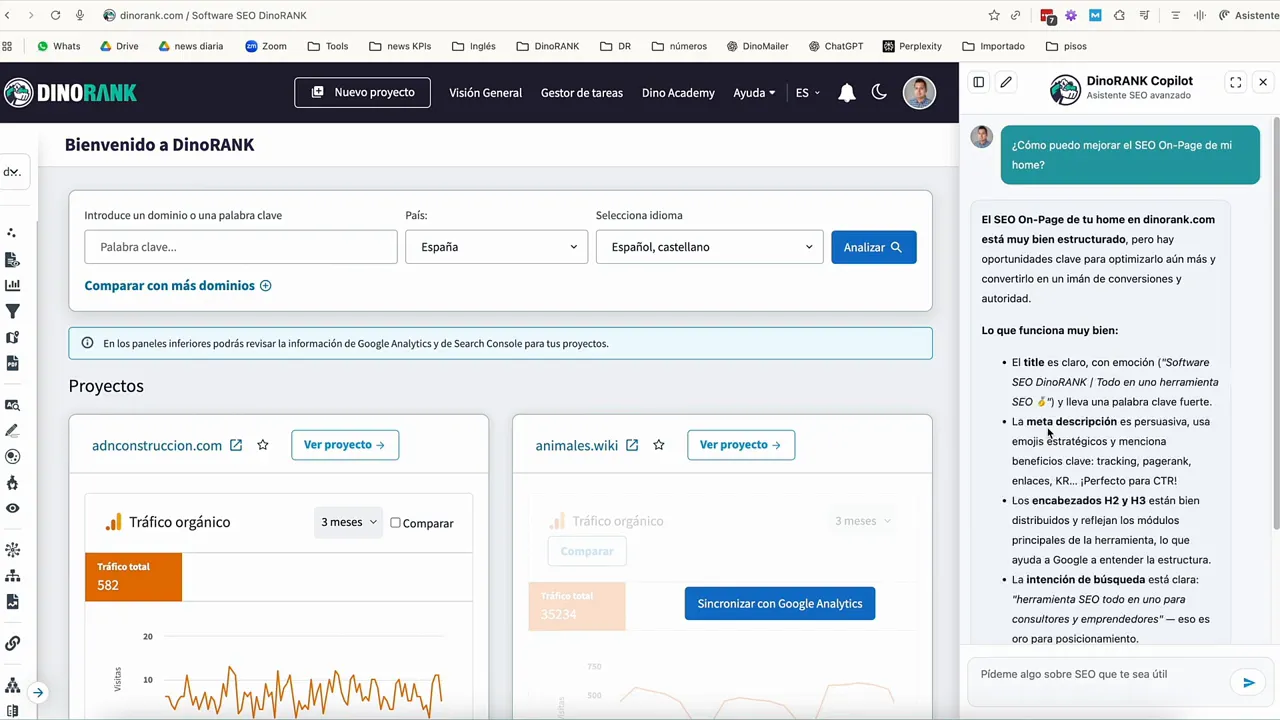1280x720 pixels.
Task: Send the Copilot message with arrow icon
Action: [1248, 683]
